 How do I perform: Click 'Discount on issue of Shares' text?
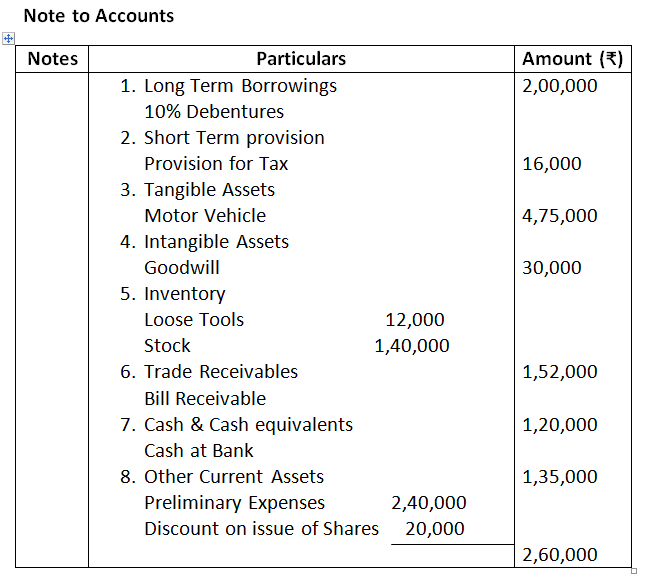(x=262, y=528)
